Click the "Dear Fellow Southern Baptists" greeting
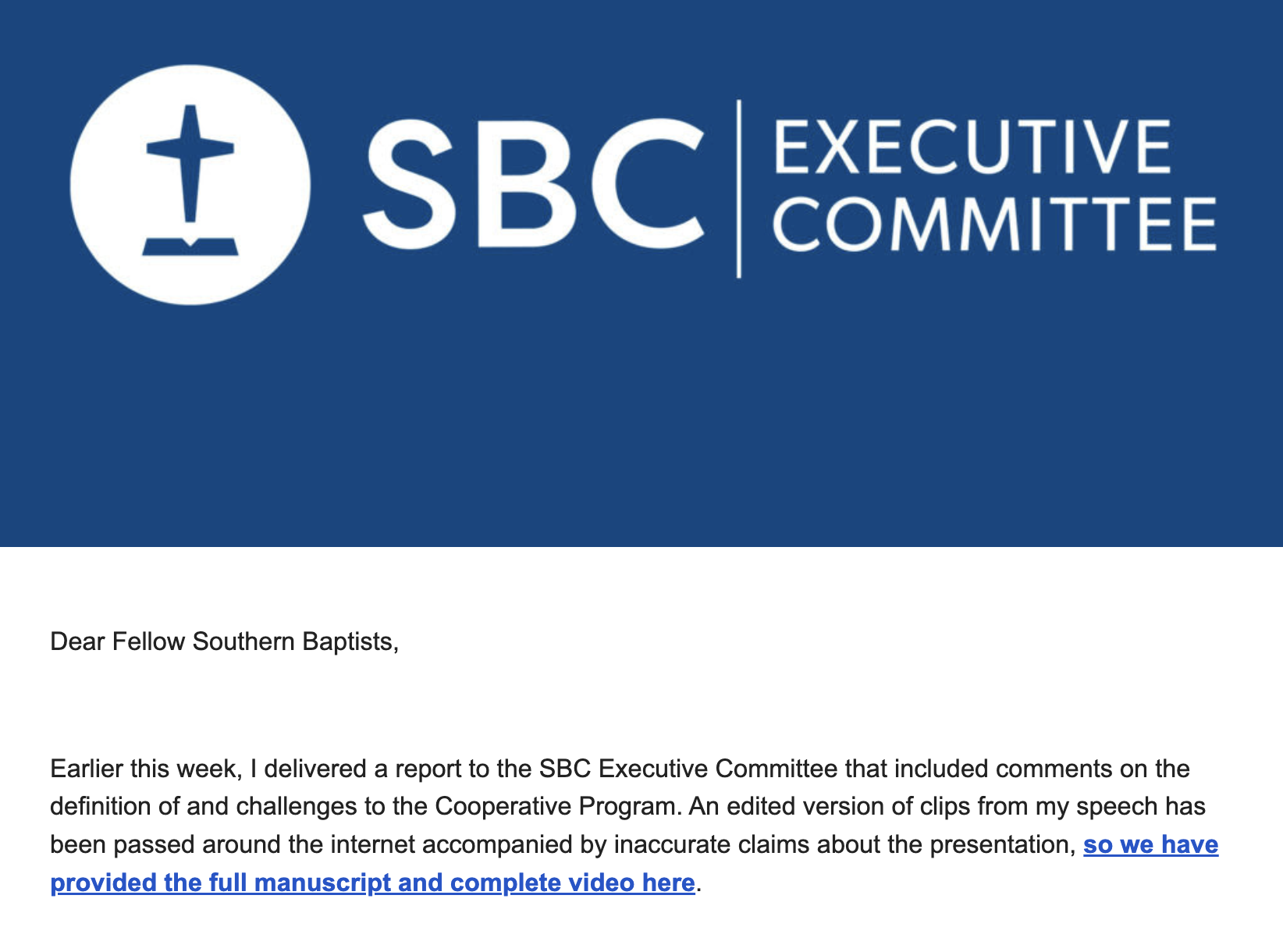Image resolution: width=1283 pixels, height=952 pixels. click(x=224, y=642)
